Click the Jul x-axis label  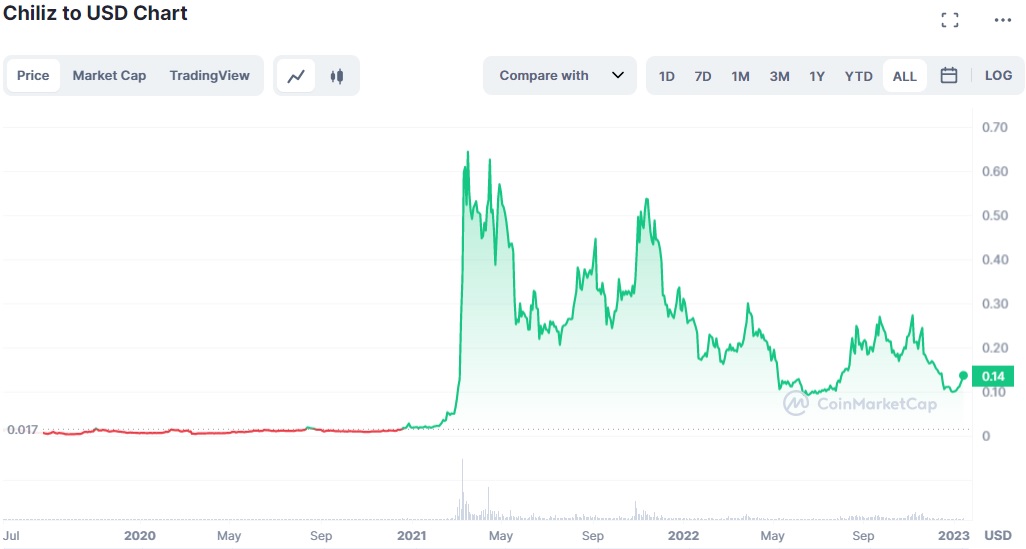11,535
